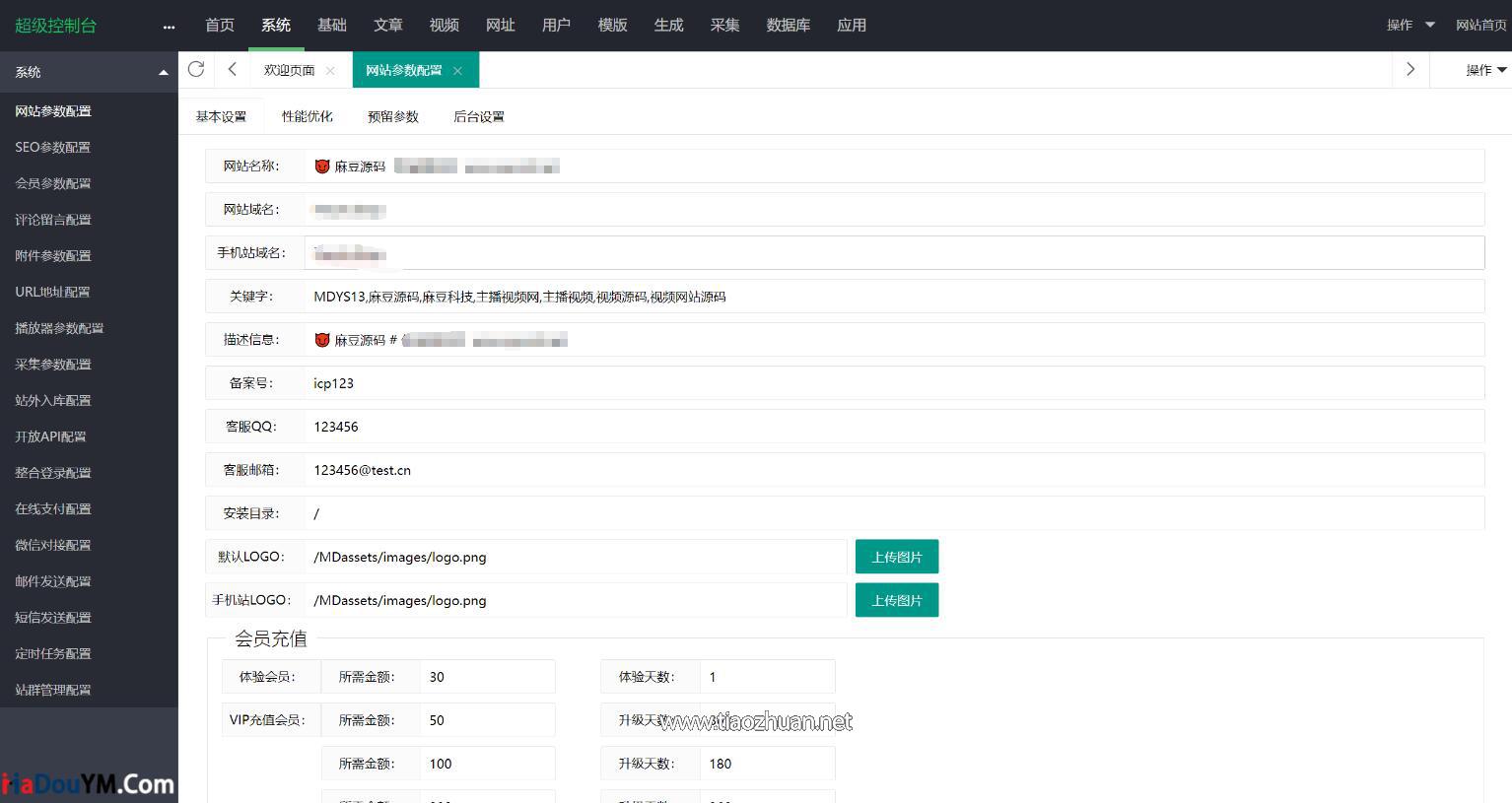1512x803 pixels.
Task: Open URL地址配置 in the sidebar
Action: [52, 292]
